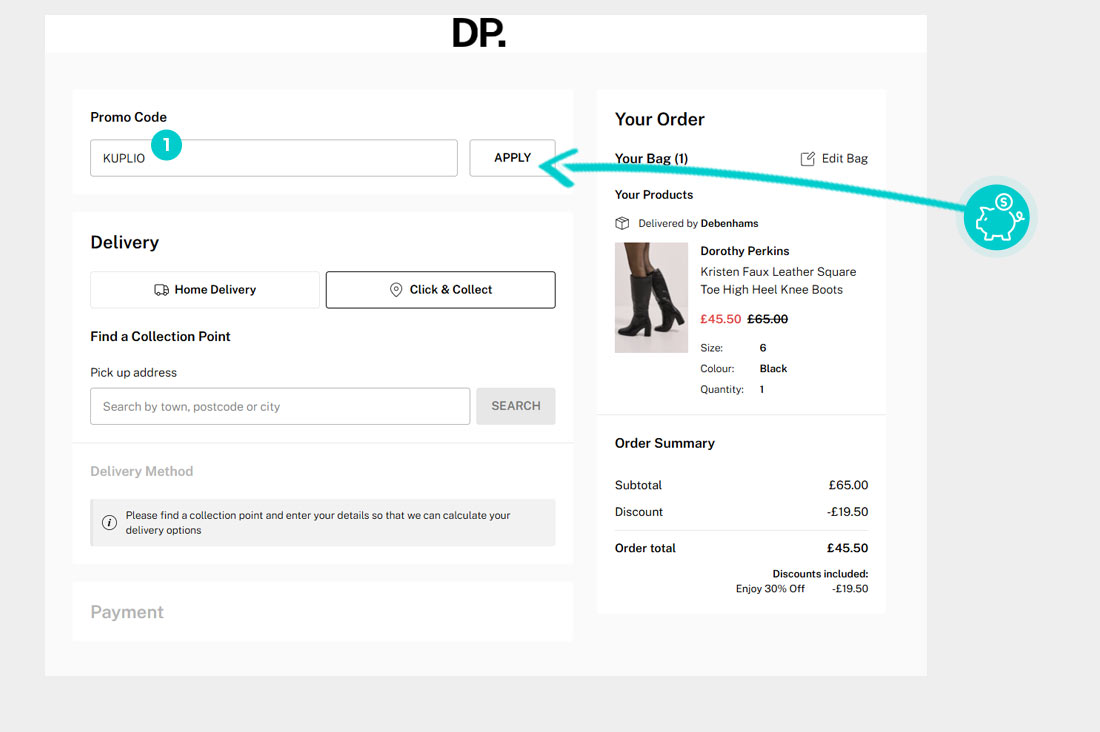Image resolution: width=1100 pixels, height=732 pixels.
Task: Click the APPLY button for the promo code
Action: point(512,157)
